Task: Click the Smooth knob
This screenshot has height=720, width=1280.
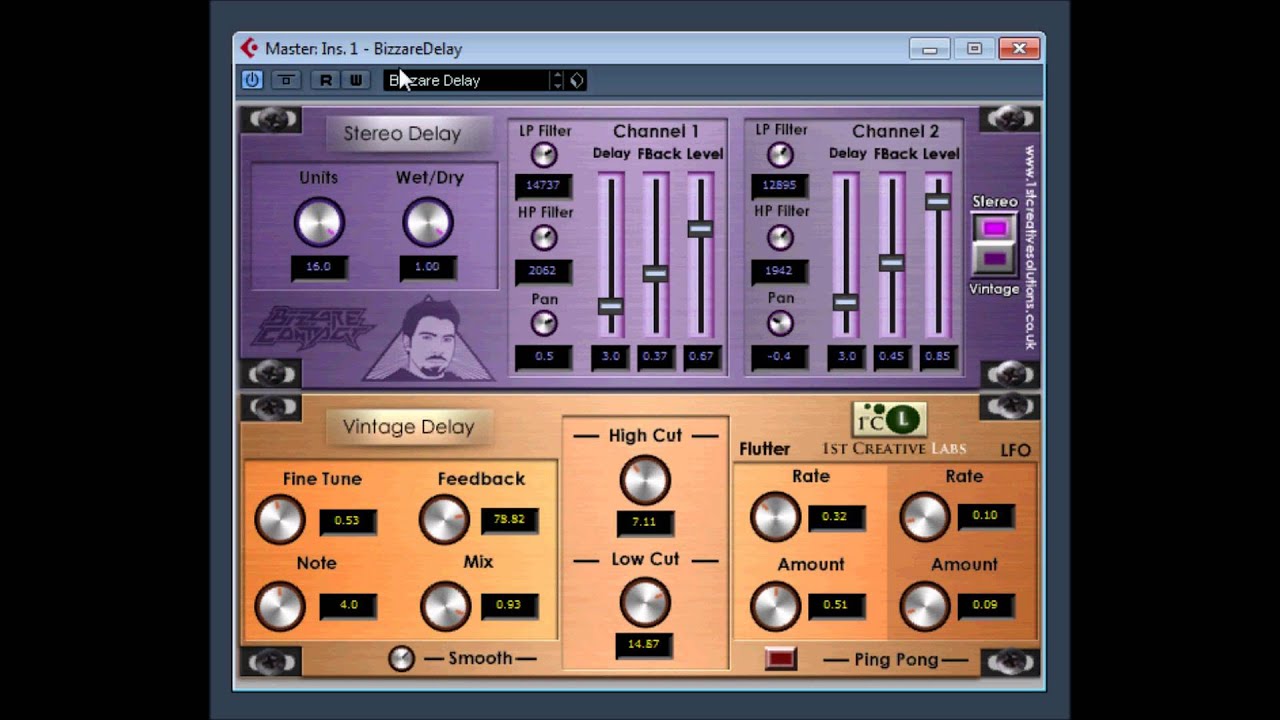Action: (x=401, y=658)
